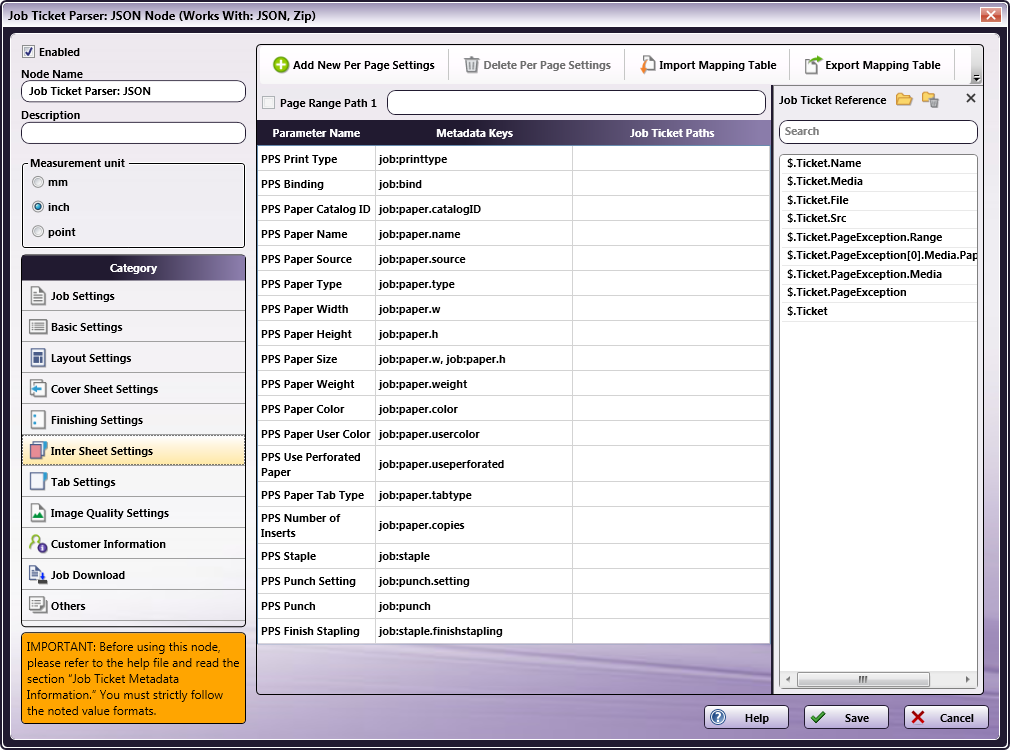Click the Delete Per Page Settings trash icon

click(472, 64)
